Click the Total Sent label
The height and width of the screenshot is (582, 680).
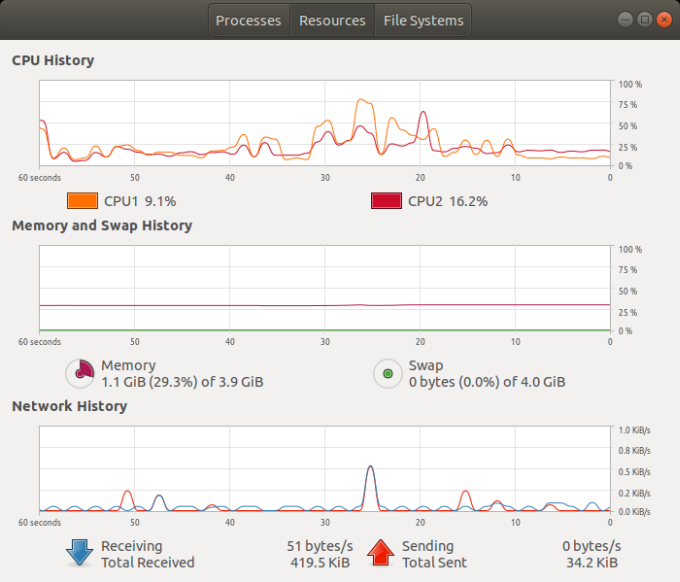(x=434, y=563)
